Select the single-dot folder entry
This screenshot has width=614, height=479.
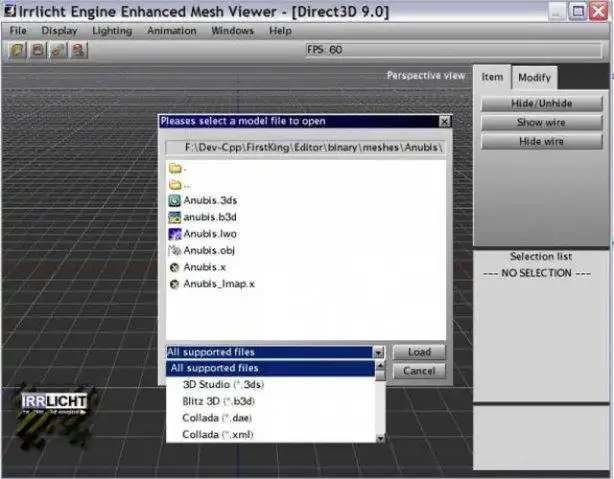pyautogui.click(x=177, y=168)
